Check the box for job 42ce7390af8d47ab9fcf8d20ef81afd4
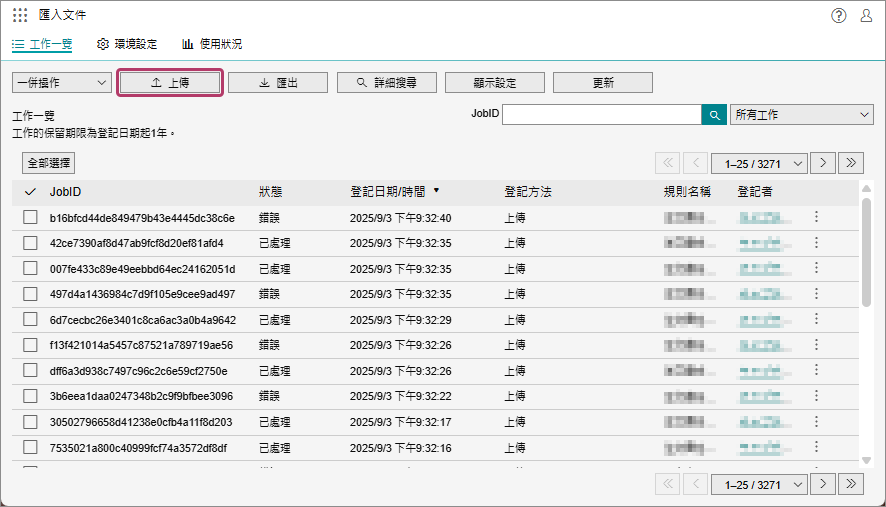This screenshot has width=886, height=507. (x=30, y=243)
